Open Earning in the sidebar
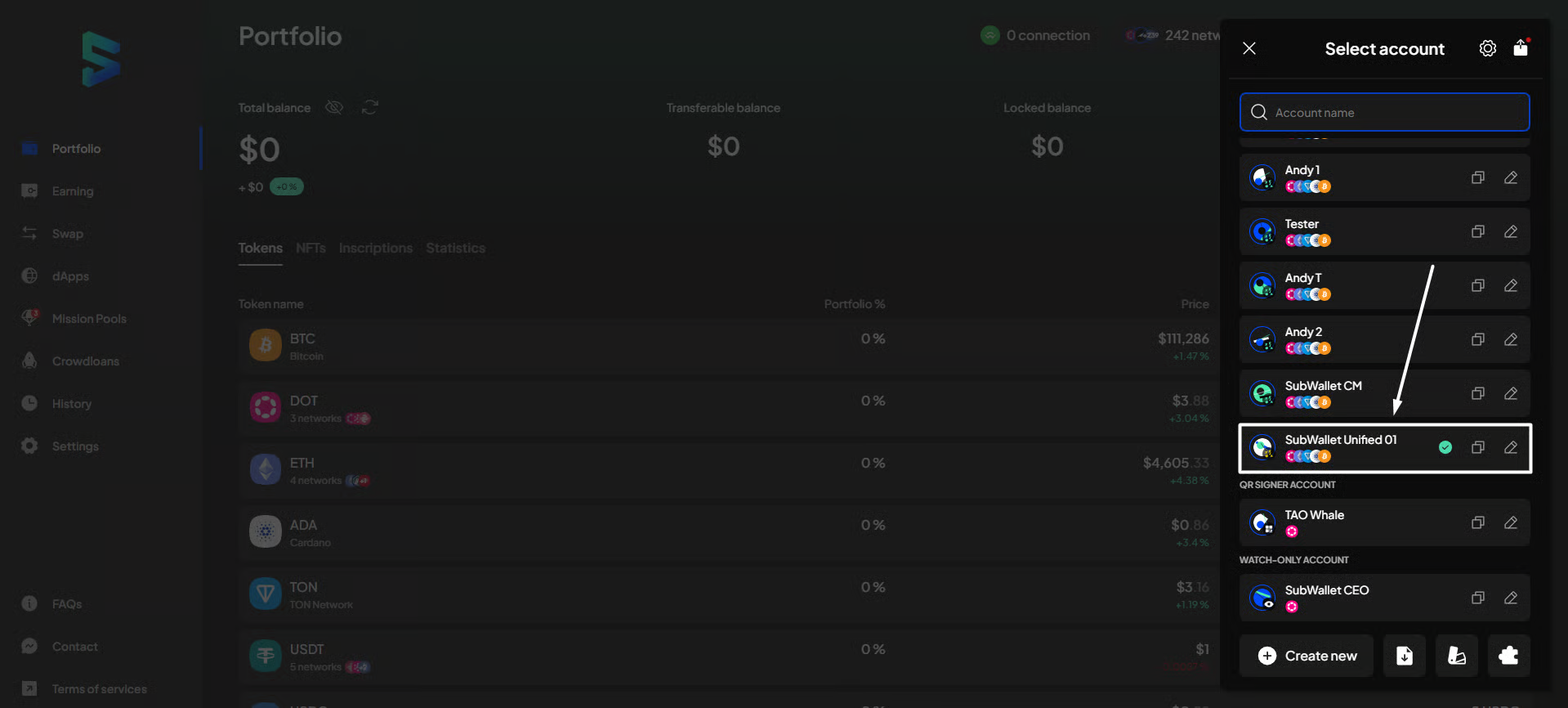Screen dimensions: 1568x708 (x=73, y=191)
